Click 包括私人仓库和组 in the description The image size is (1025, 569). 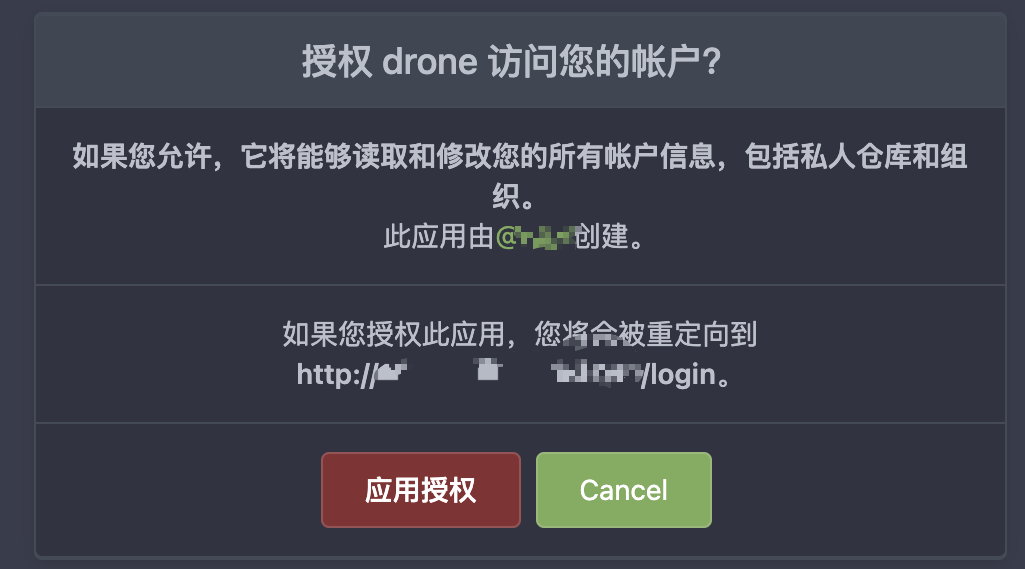pyautogui.click(x=856, y=157)
